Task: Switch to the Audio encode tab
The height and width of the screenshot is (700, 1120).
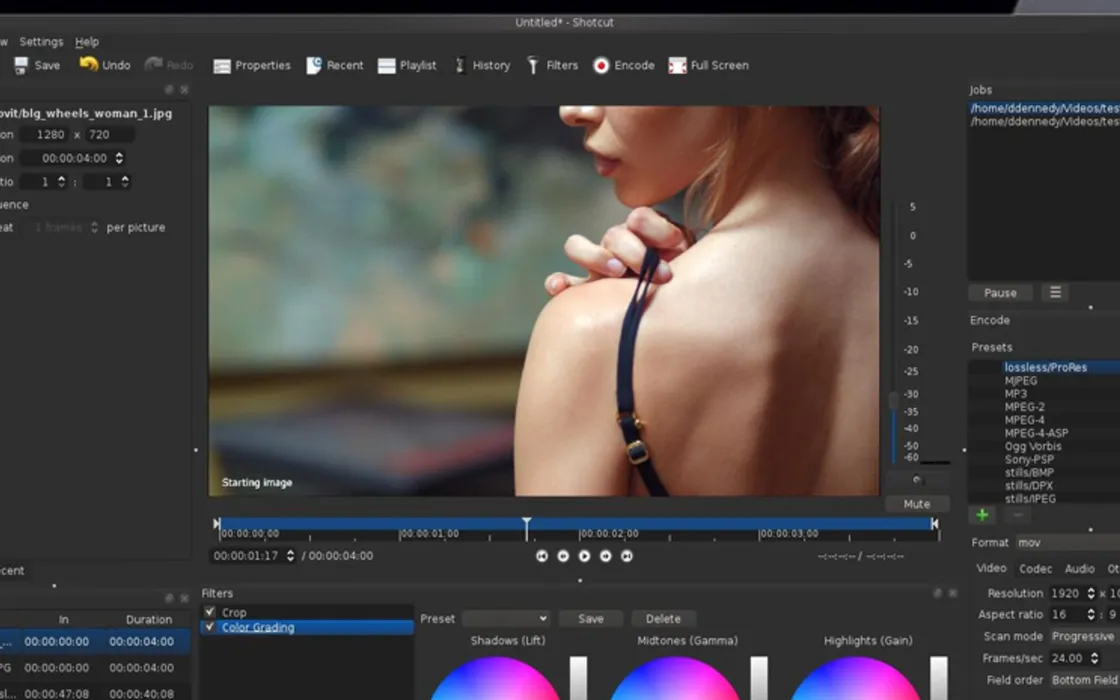Action: [x=1079, y=569]
